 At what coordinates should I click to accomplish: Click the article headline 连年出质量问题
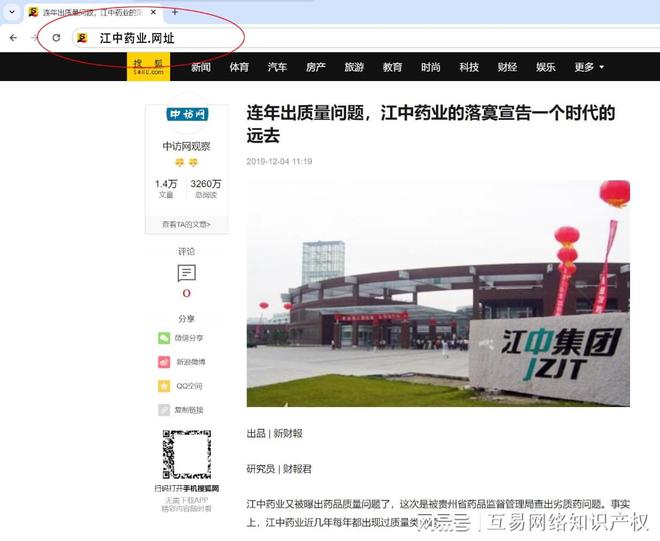pyautogui.click(x=431, y=124)
